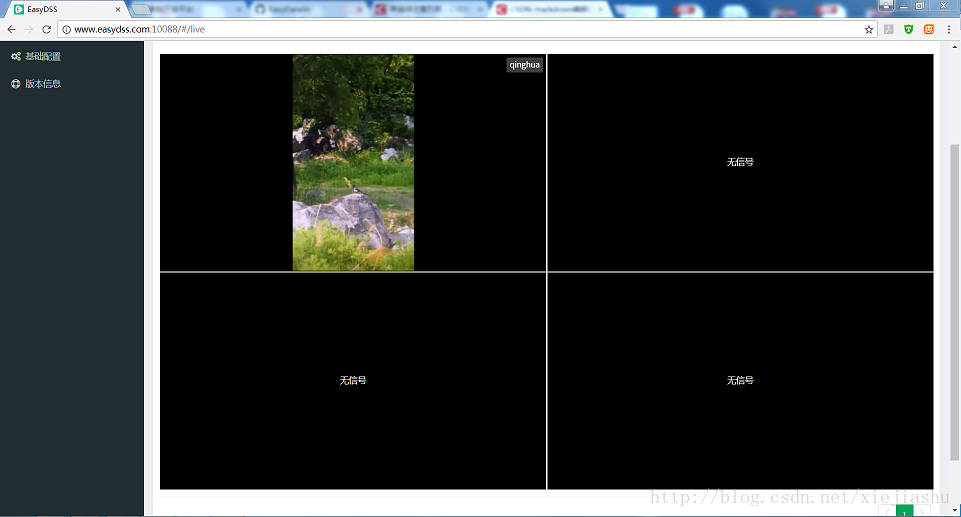This screenshot has width=961, height=517.
Task: Click the qinghua live video feed
Action: point(353,162)
